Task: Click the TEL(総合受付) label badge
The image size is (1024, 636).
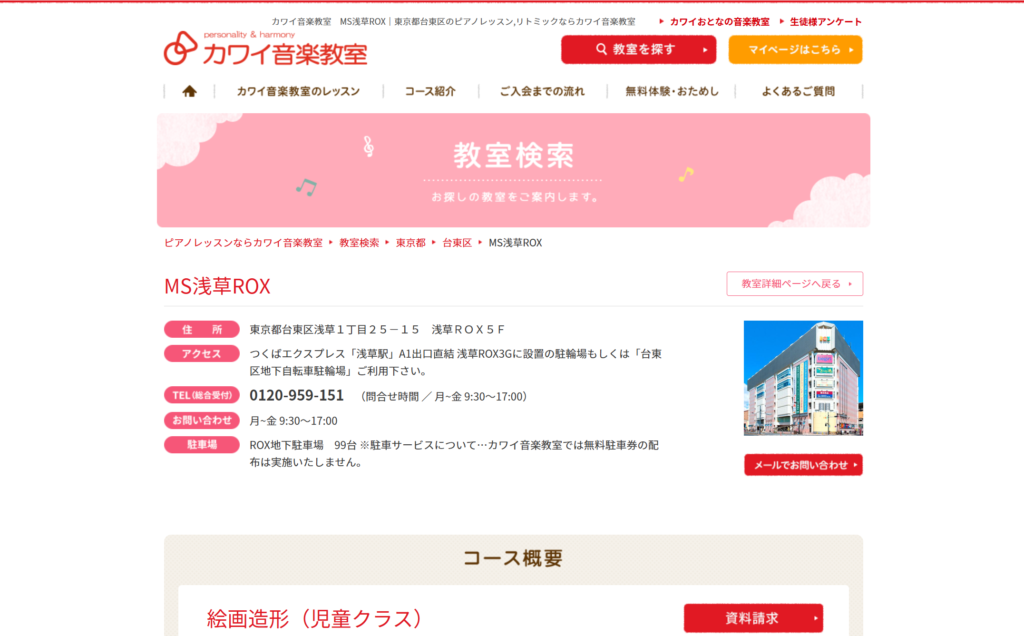Action: point(202,395)
